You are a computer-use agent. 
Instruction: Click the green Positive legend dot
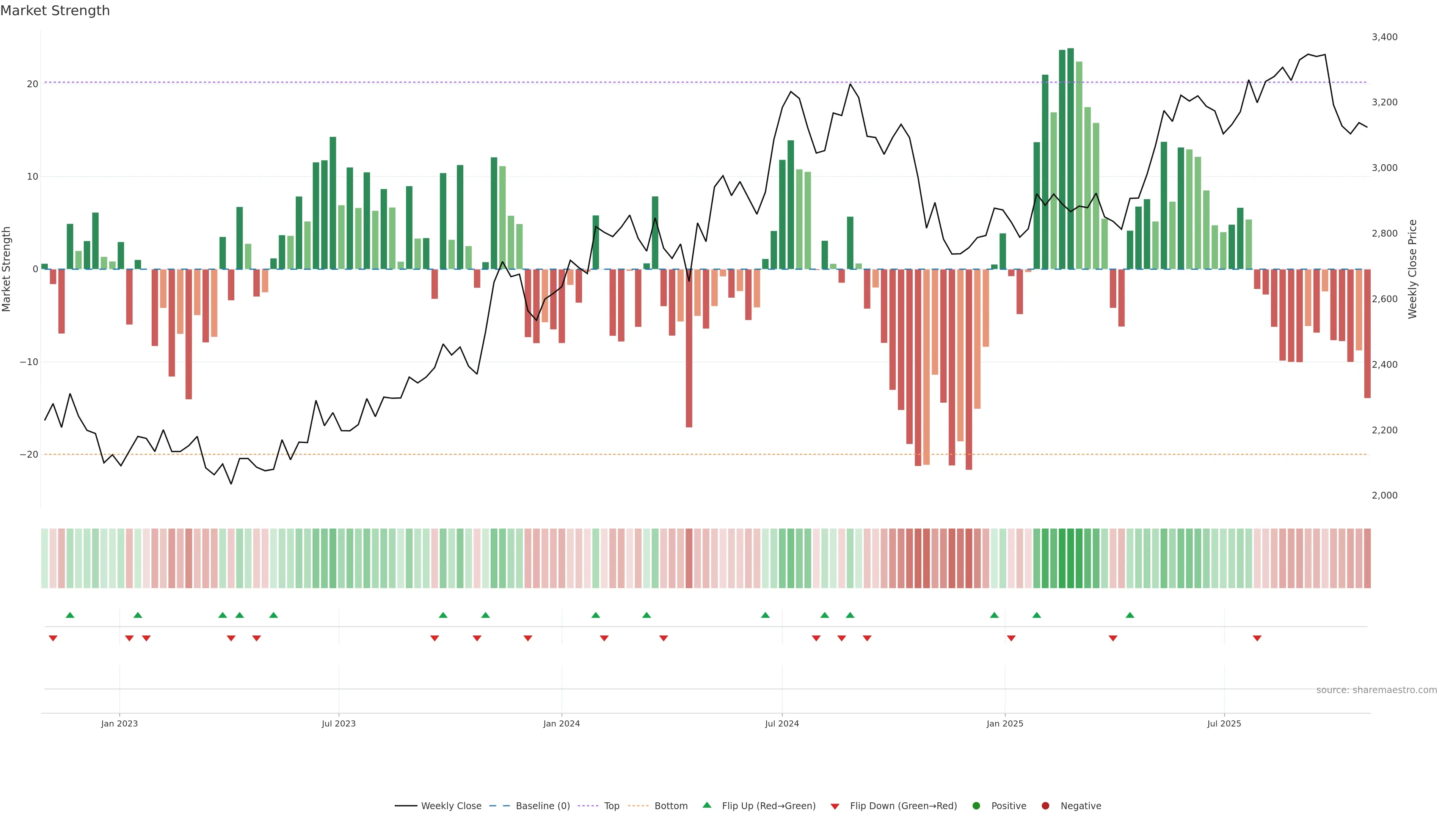pyautogui.click(x=976, y=805)
